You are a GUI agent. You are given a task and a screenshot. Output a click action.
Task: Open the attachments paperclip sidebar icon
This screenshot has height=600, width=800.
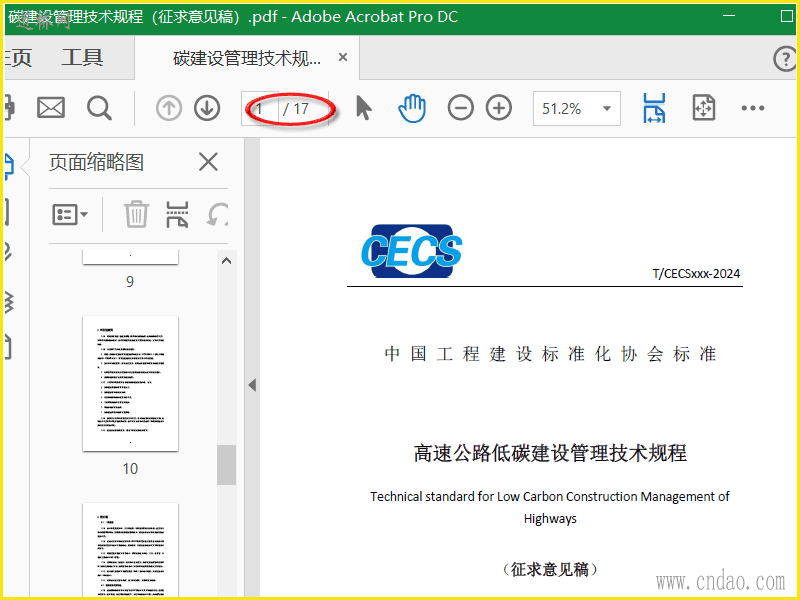[8, 252]
